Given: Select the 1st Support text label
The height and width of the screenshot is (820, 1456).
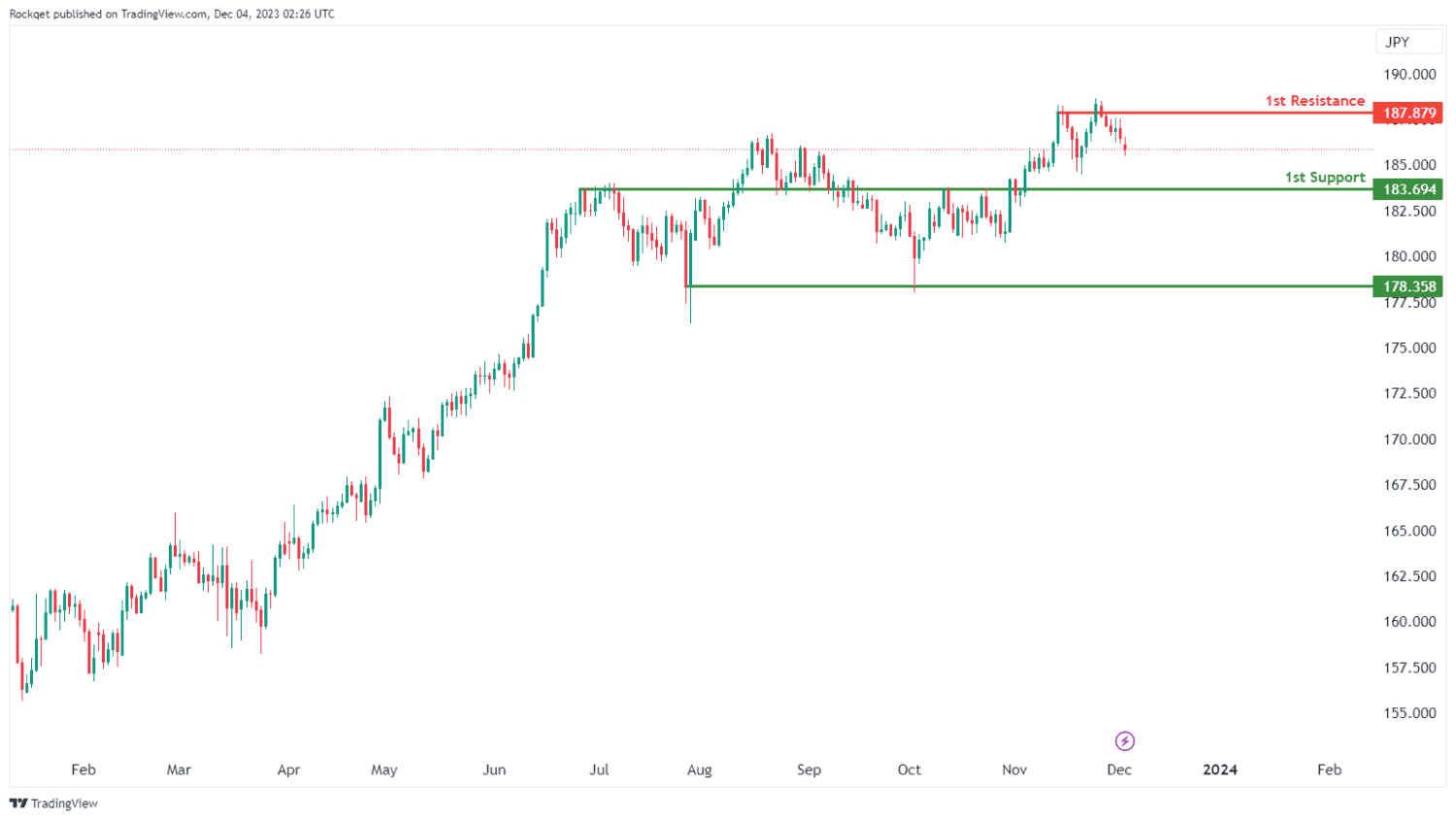Looking at the screenshot, I should click(1325, 178).
